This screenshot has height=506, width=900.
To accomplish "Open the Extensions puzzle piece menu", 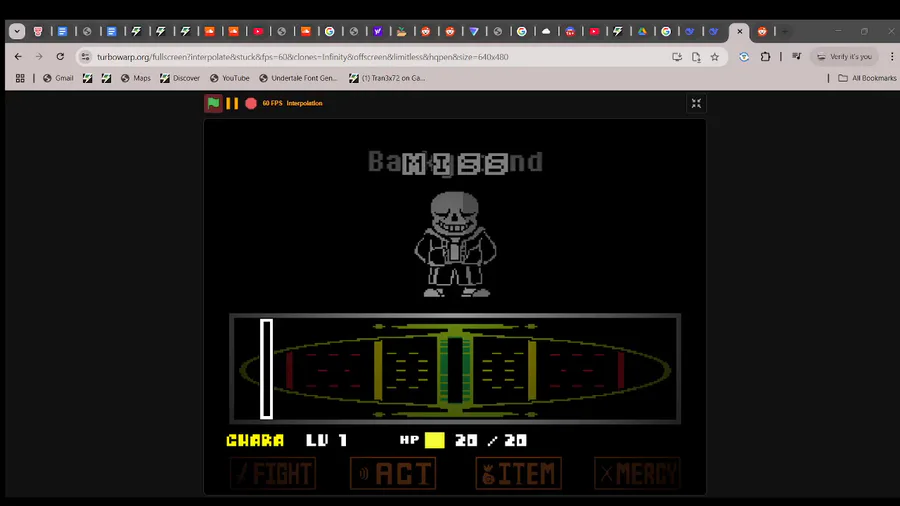I will click(x=765, y=57).
